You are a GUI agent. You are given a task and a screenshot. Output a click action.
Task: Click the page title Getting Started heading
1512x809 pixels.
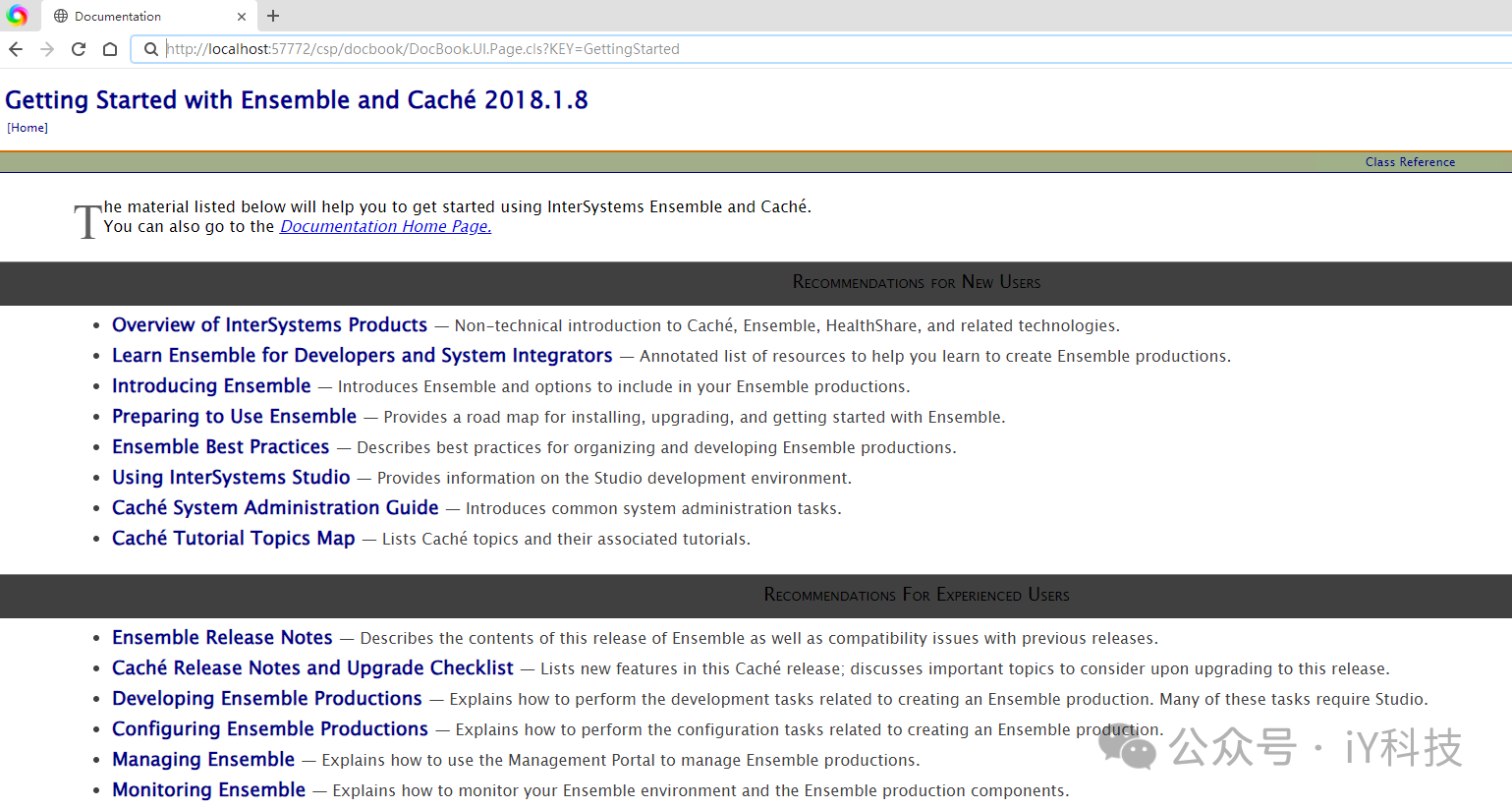coord(296,100)
